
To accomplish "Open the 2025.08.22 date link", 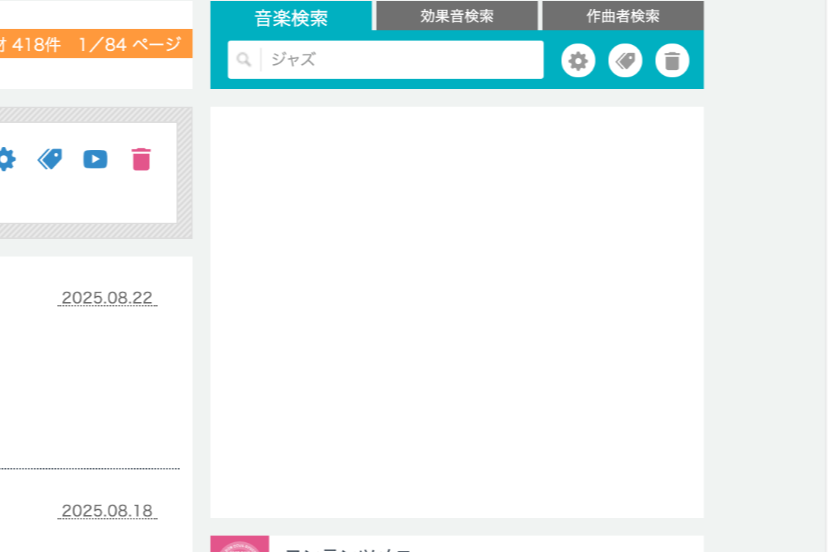I will (x=107, y=298).
